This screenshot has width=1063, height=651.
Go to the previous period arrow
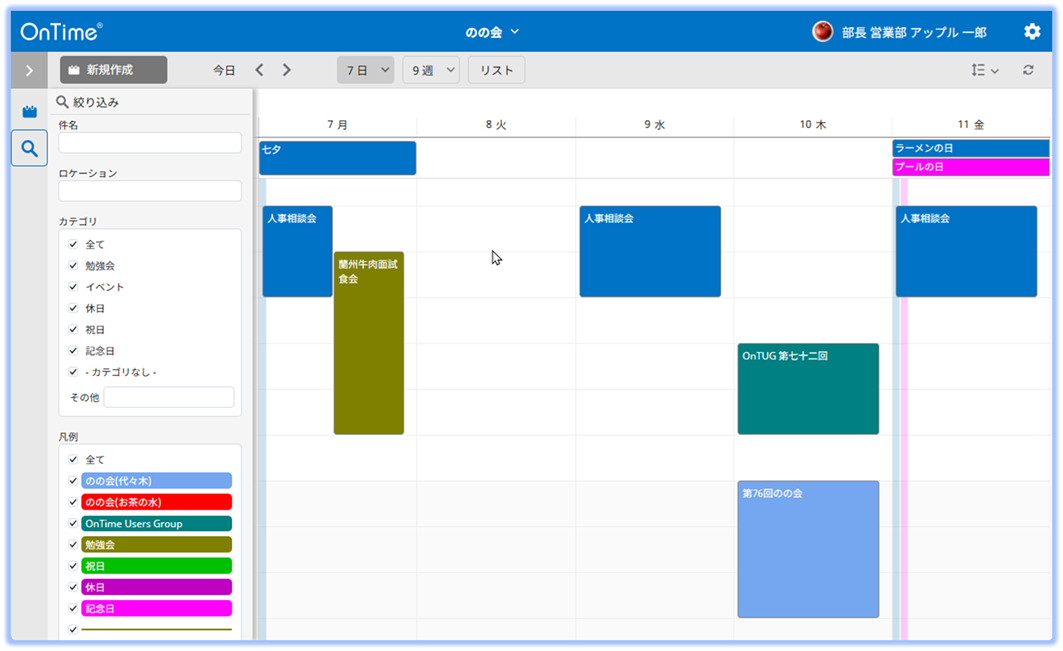pos(260,70)
